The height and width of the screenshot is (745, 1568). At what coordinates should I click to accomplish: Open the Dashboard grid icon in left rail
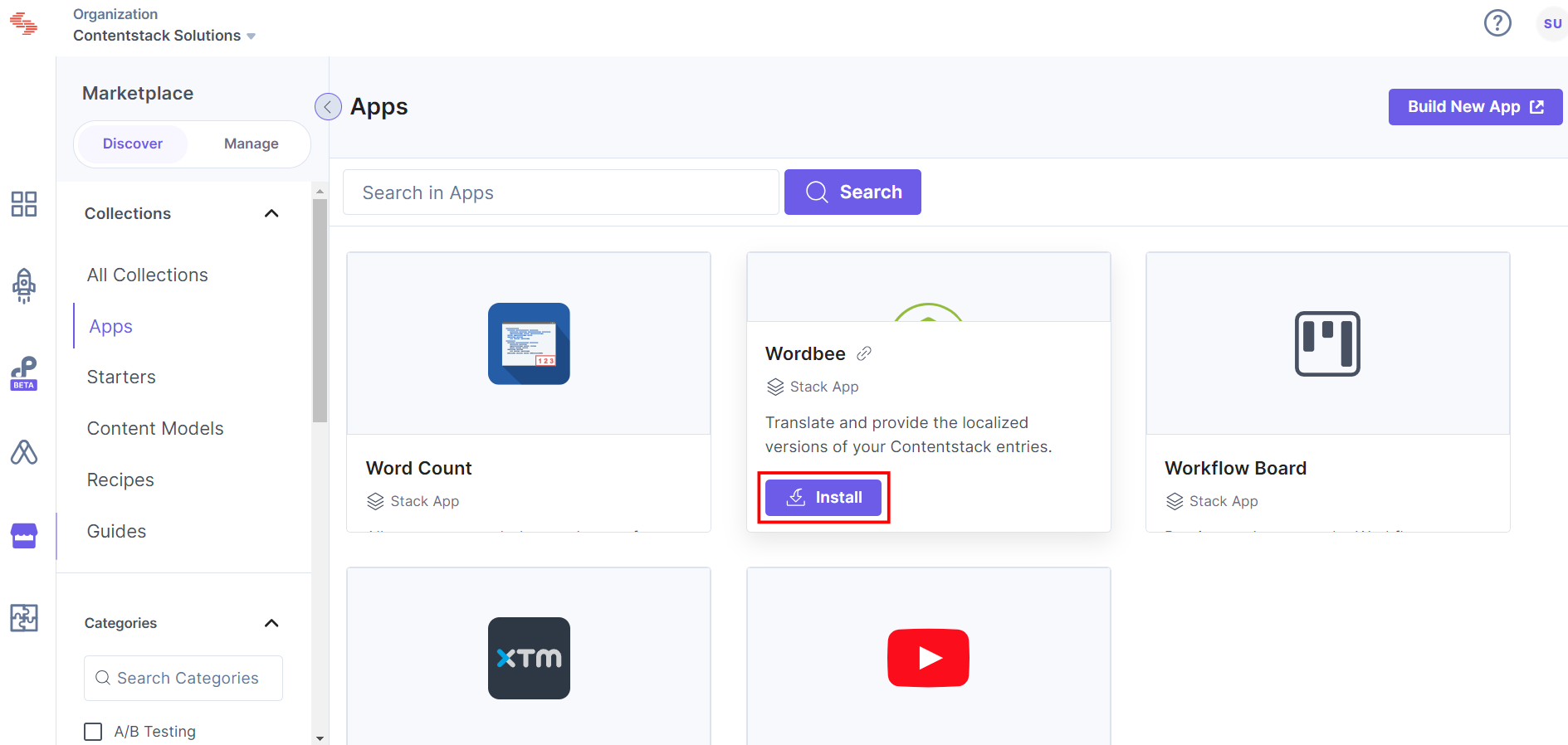coord(24,204)
